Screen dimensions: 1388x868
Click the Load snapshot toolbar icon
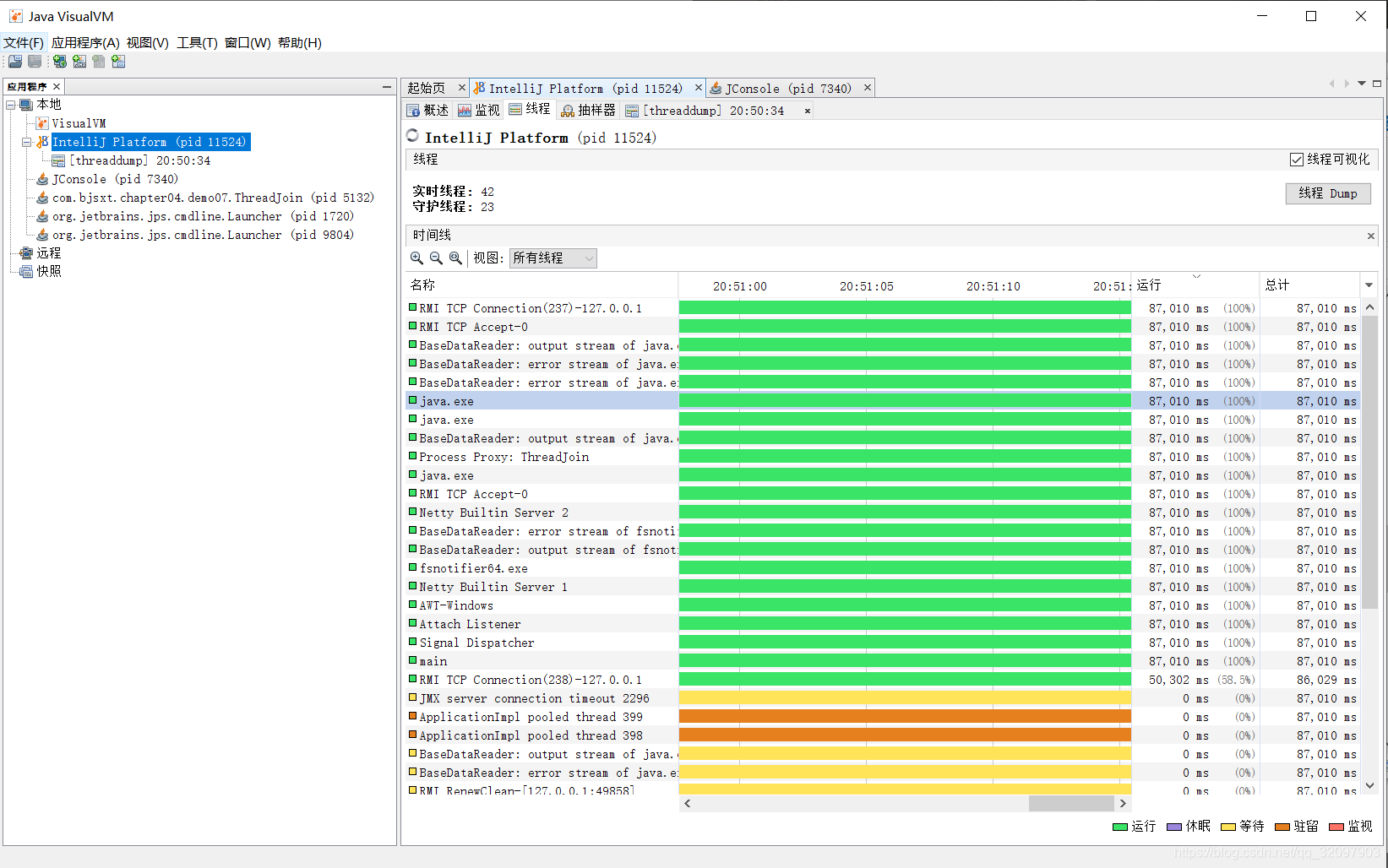pos(15,62)
